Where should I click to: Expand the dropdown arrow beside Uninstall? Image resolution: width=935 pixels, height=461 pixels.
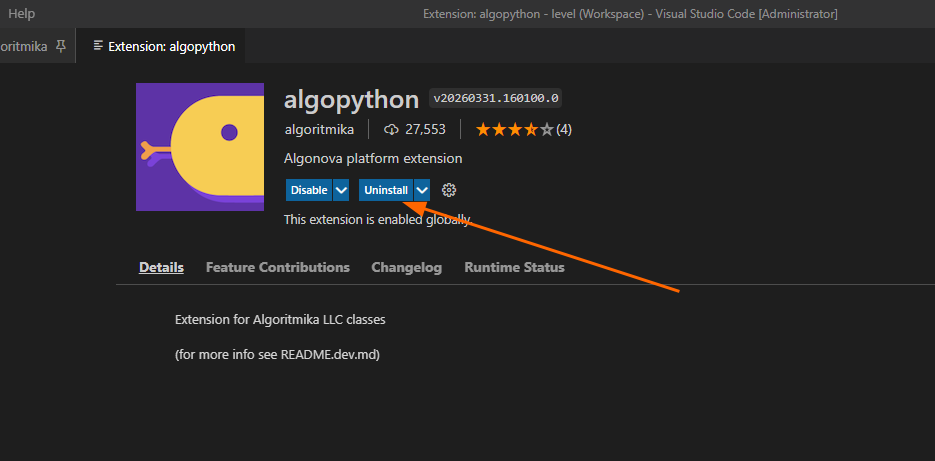[x=422, y=190]
